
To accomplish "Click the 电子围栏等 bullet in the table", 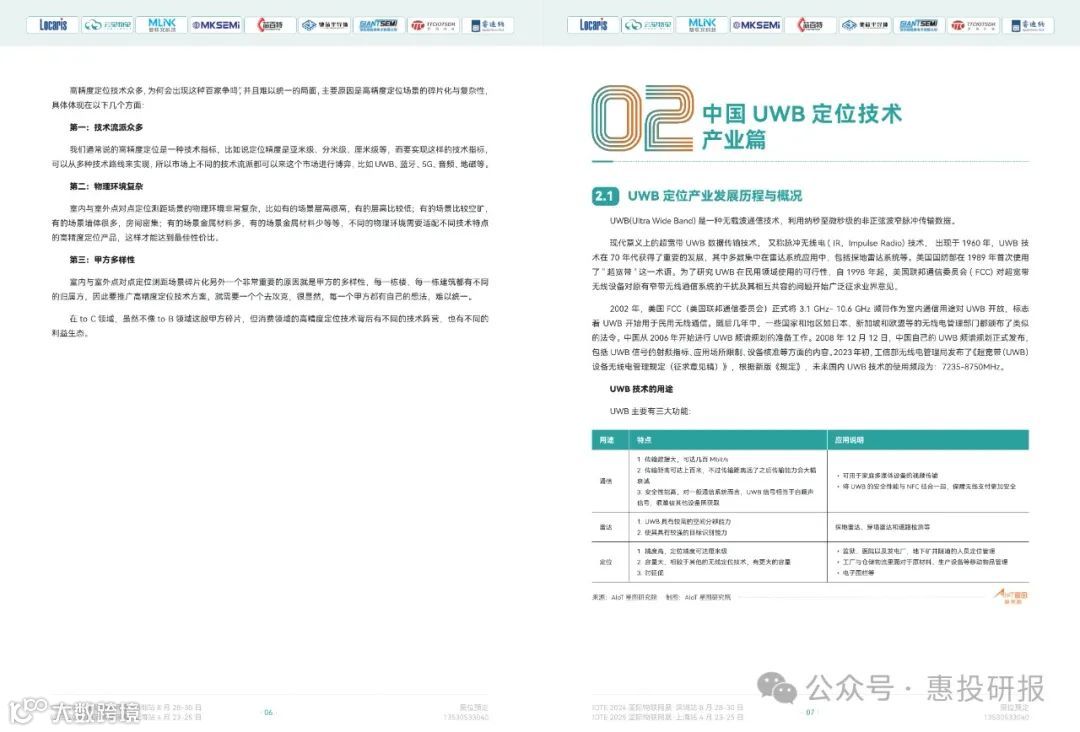I will click(855, 573).
